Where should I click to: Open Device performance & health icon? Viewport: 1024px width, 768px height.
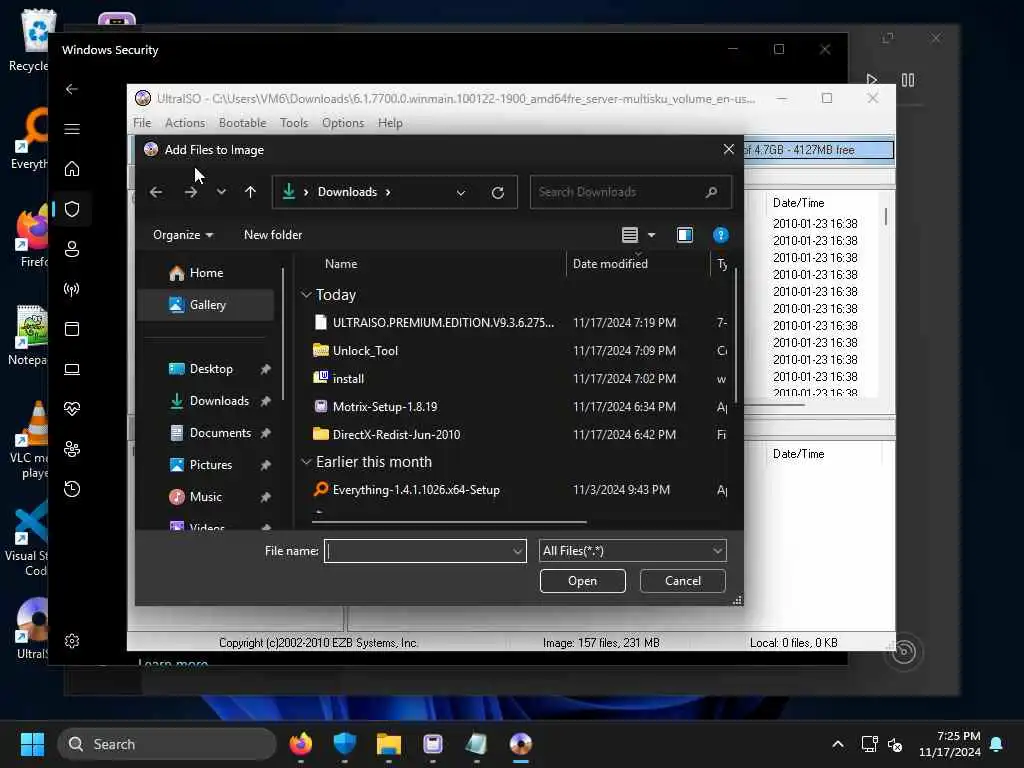(x=72, y=409)
